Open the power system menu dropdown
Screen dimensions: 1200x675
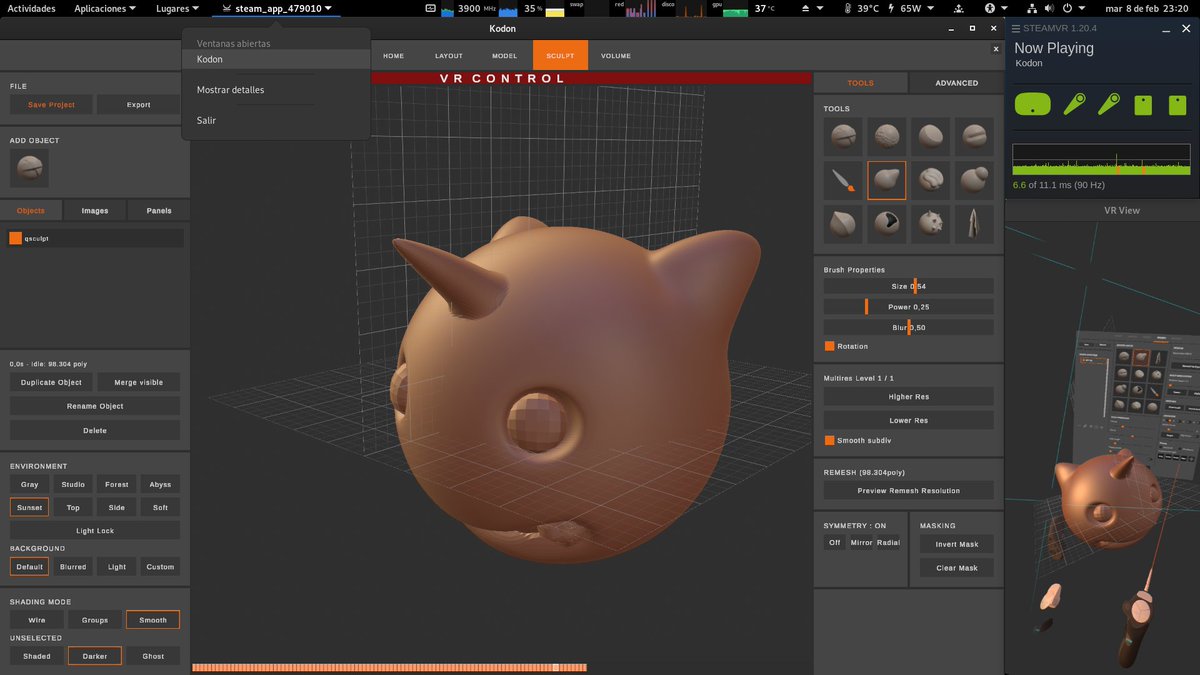click(1072, 8)
